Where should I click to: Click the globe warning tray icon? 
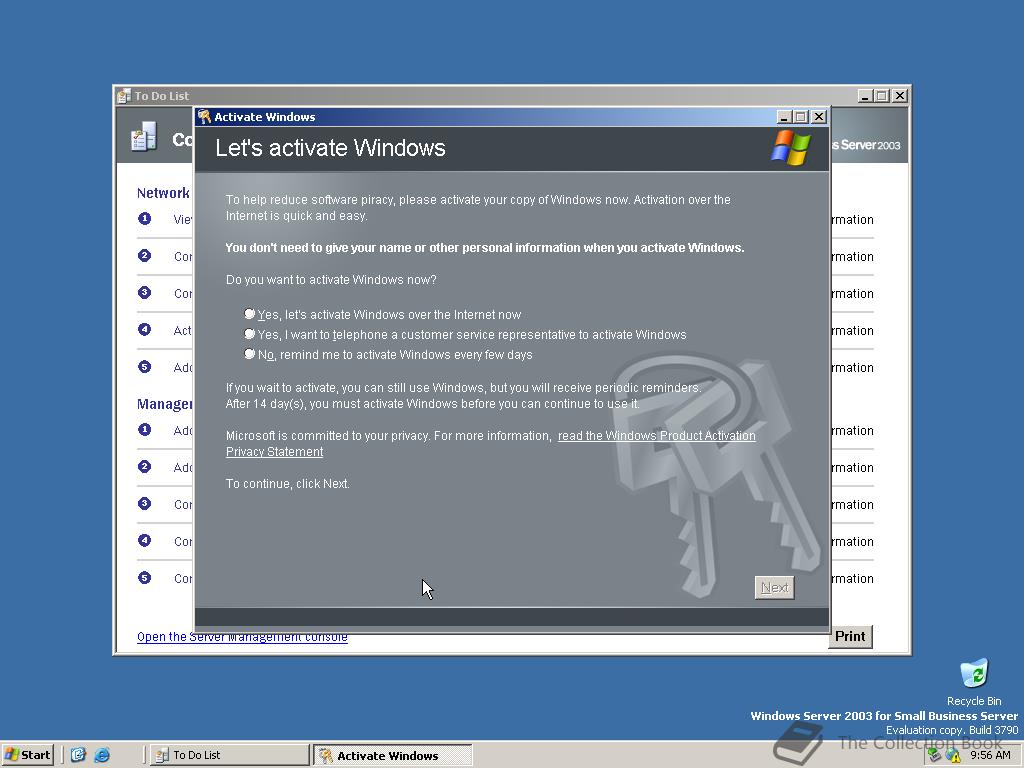[x=953, y=756]
